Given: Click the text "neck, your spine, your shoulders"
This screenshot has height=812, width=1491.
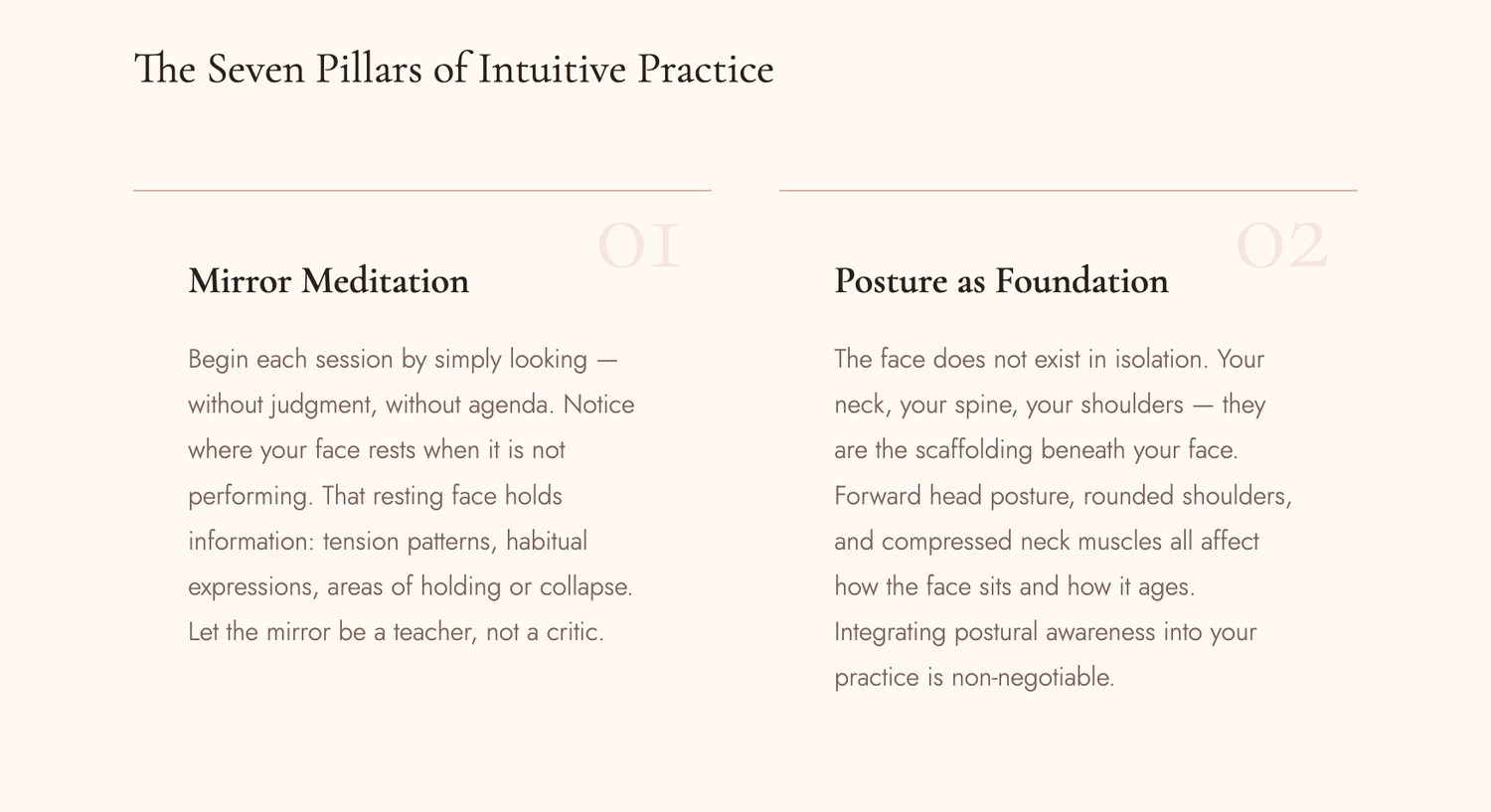Looking at the screenshot, I should coord(1009,405).
